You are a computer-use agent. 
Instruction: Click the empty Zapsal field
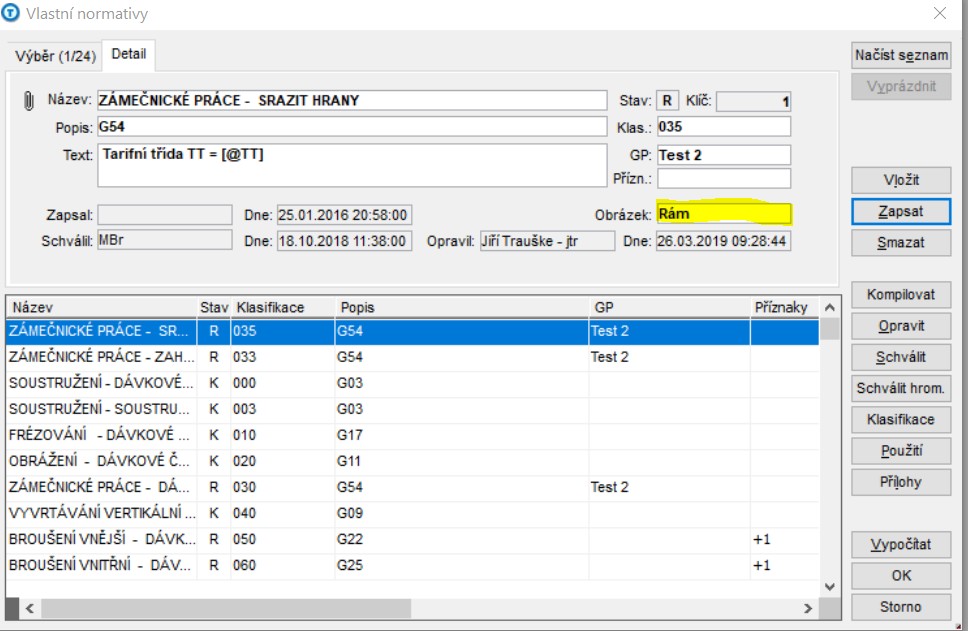click(x=165, y=215)
